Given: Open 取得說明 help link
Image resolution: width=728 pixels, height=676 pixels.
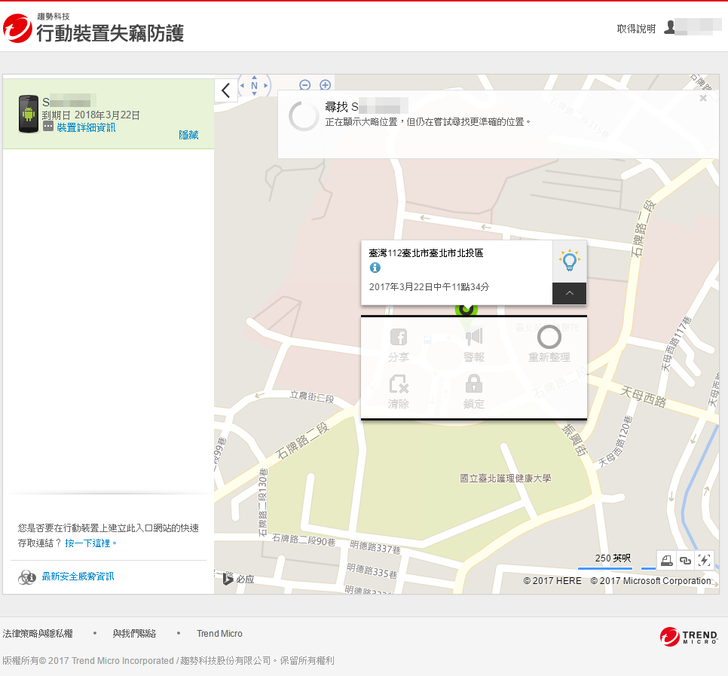Looking at the screenshot, I should (636, 29).
